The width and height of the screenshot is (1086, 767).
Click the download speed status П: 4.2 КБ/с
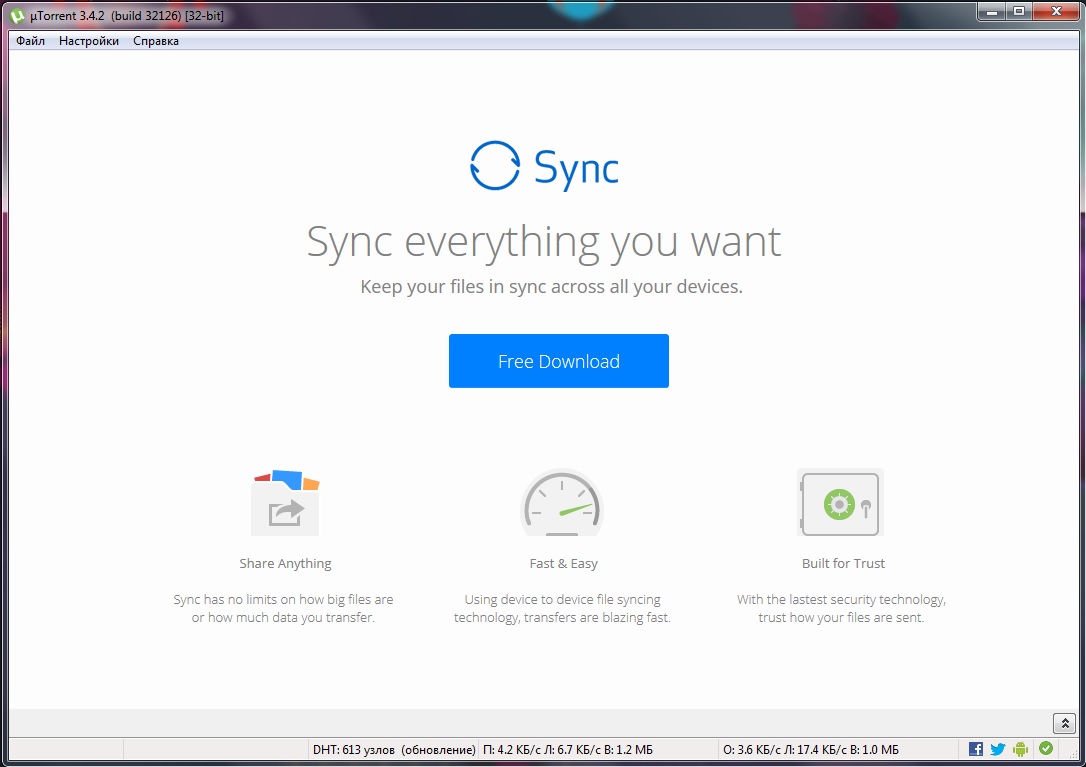click(568, 750)
